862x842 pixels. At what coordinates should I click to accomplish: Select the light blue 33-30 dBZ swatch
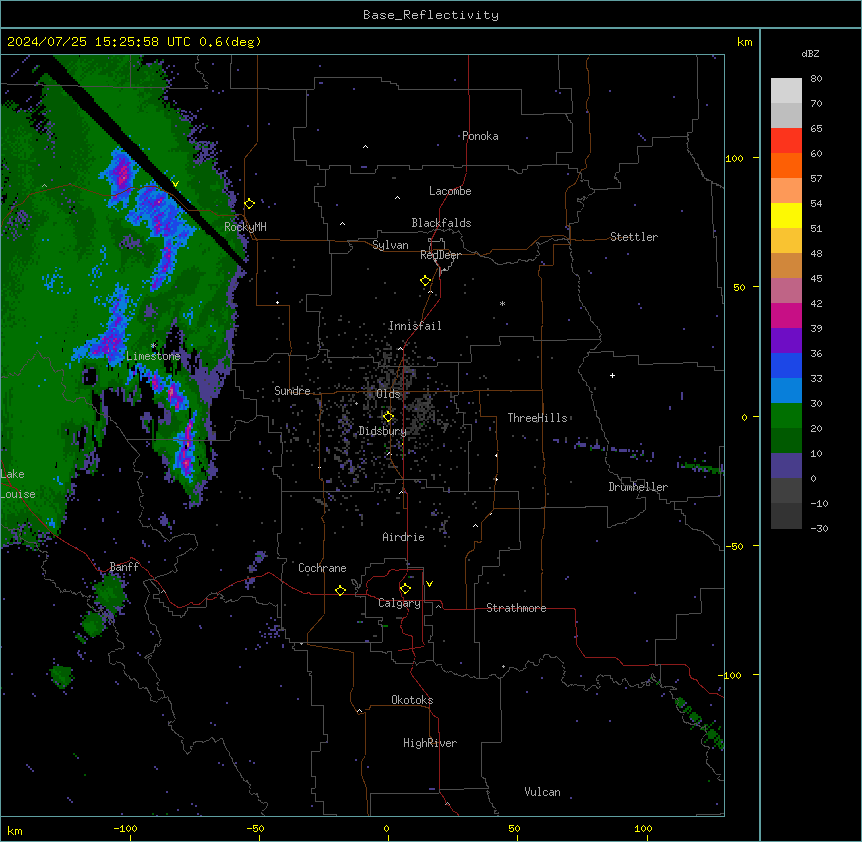coord(786,391)
